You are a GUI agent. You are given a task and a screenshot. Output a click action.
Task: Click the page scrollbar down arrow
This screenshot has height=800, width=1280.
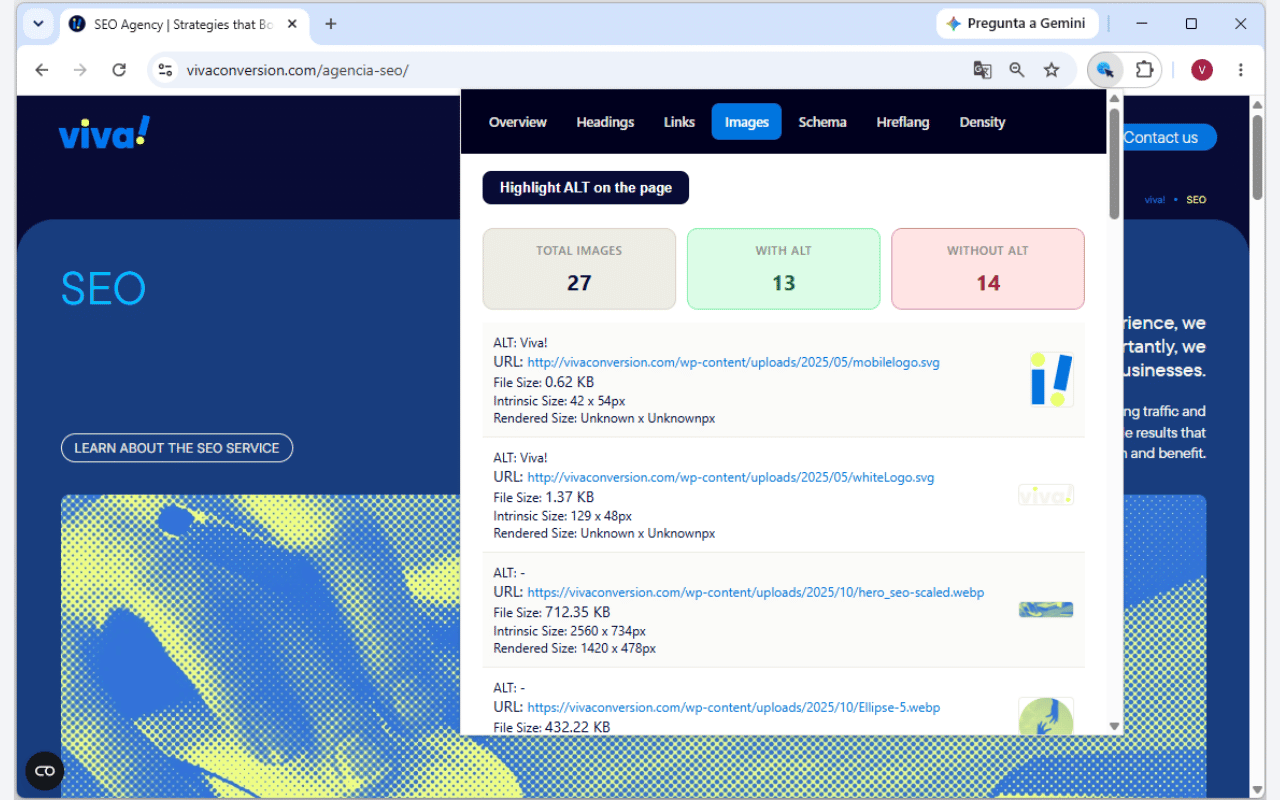click(x=1258, y=790)
